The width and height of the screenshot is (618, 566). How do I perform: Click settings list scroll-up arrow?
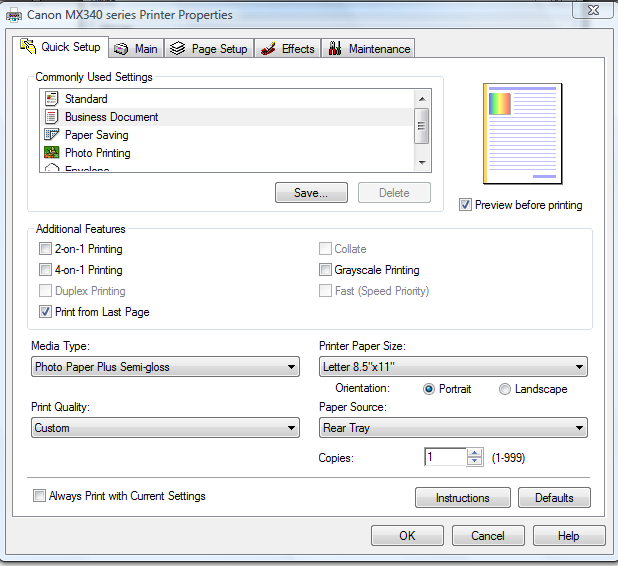tap(422, 99)
